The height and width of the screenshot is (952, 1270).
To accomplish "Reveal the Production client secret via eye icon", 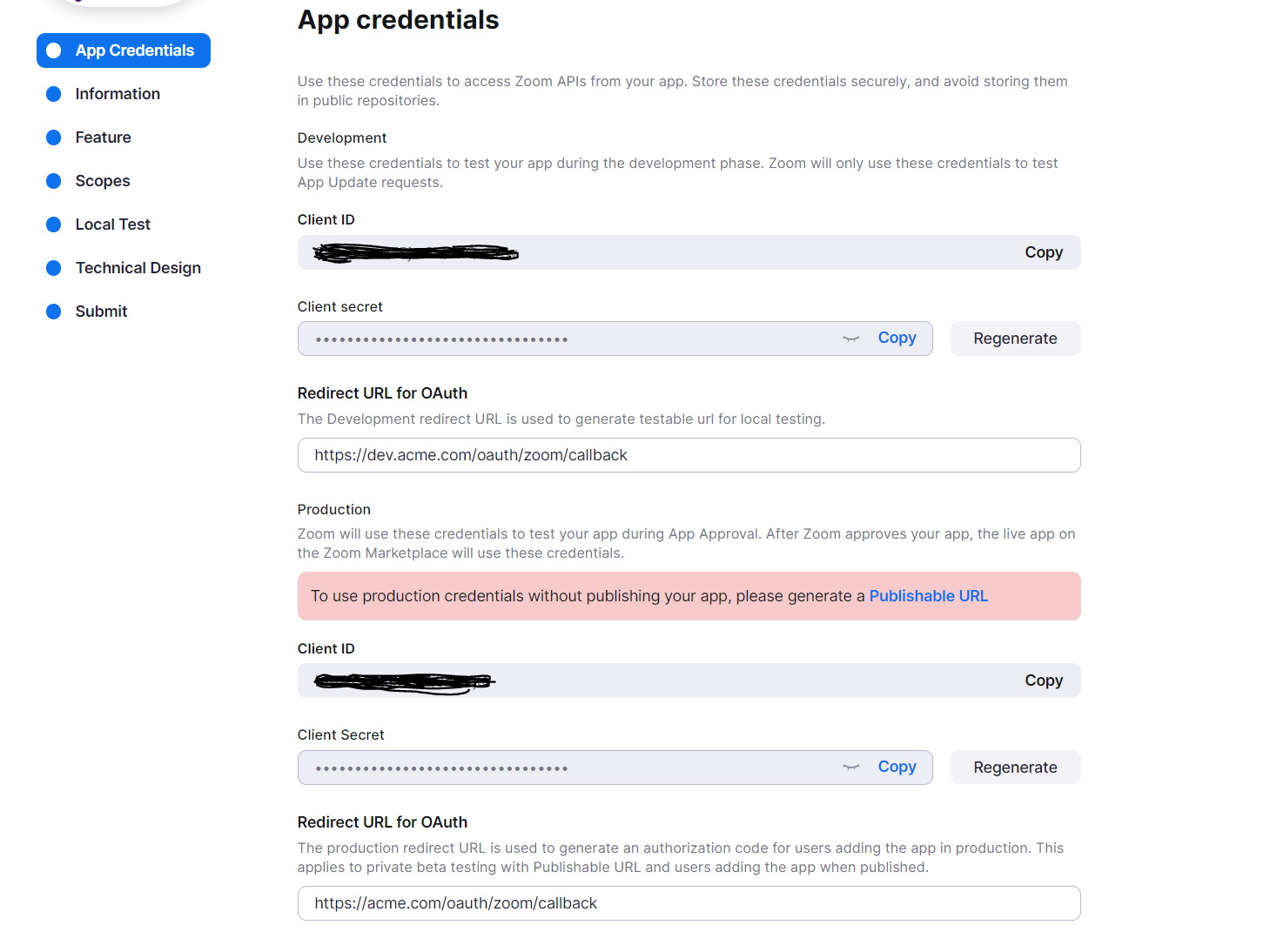I will (851, 767).
